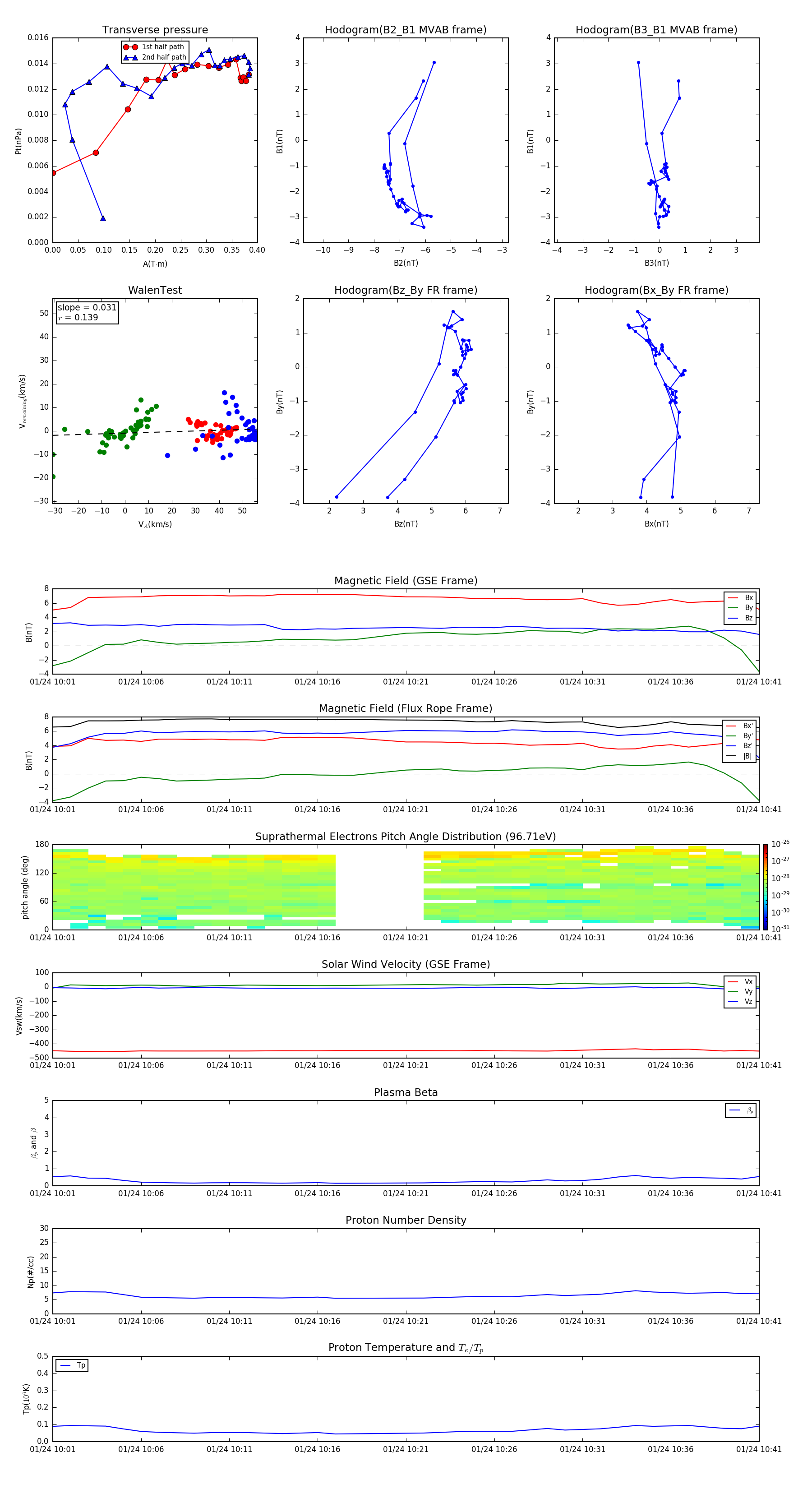The height and width of the screenshot is (1489, 812).
Task: Click the "Magnetic Field (Flux Rope Frame)" title
Action: point(406,709)
